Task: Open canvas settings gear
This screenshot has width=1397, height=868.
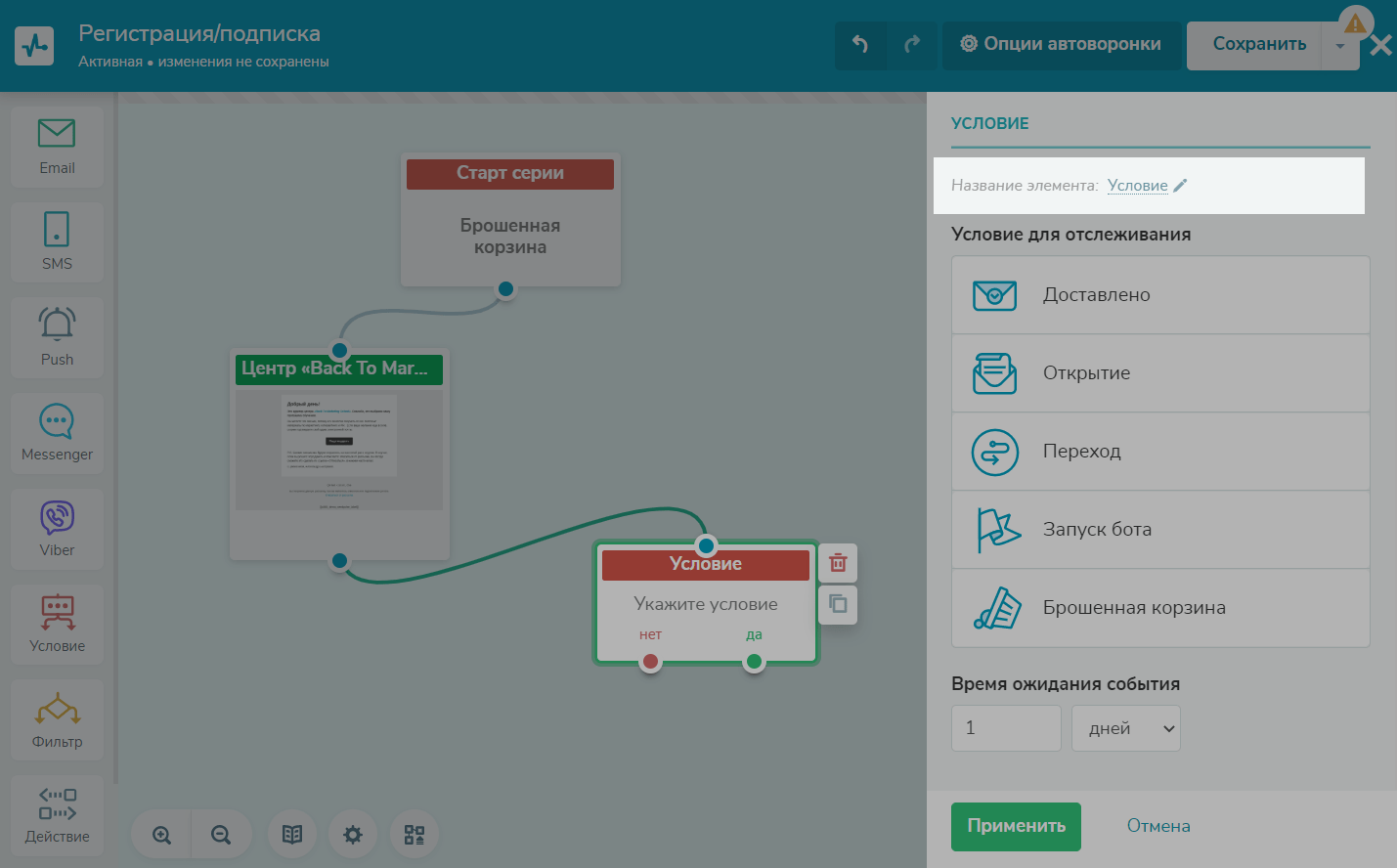Action: (353, 835)
